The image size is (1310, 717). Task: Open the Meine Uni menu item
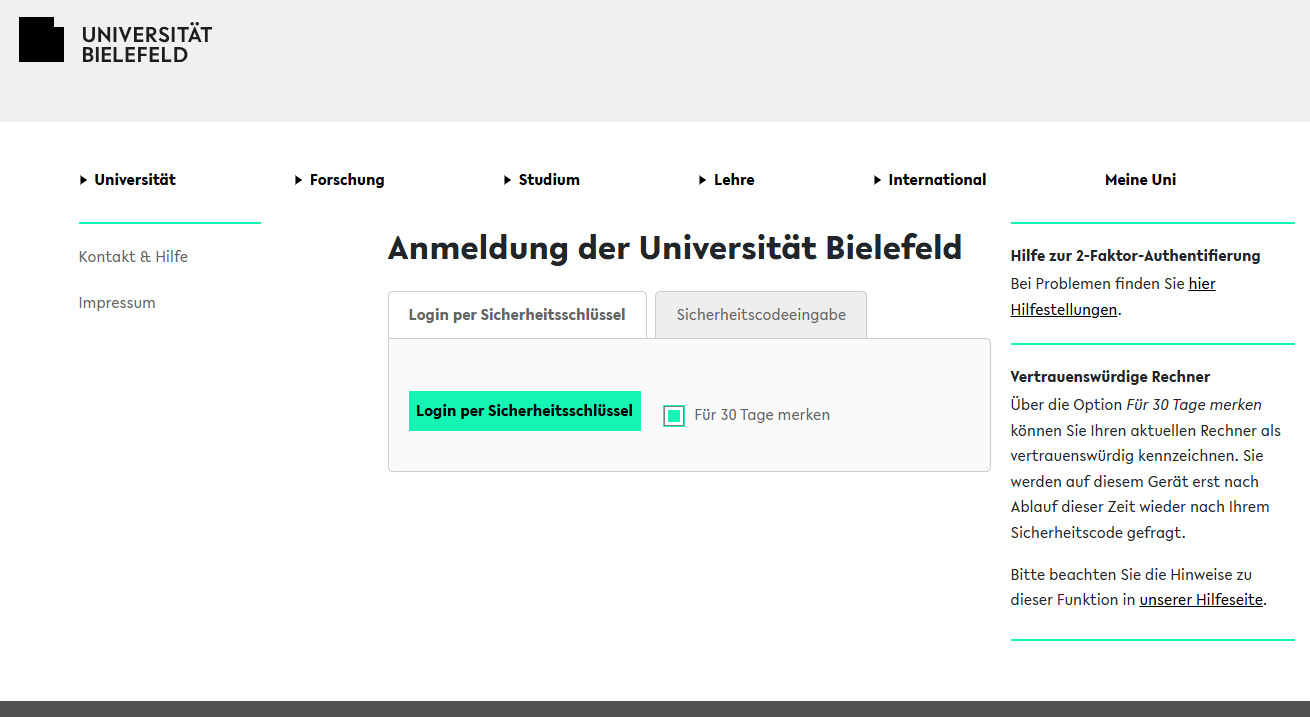coord(1140,180)
